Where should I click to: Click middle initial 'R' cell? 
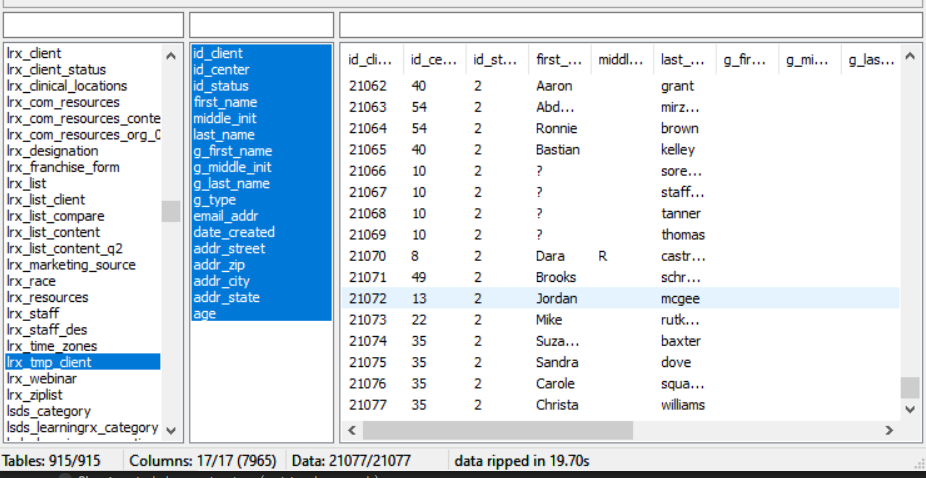point(602,256)
